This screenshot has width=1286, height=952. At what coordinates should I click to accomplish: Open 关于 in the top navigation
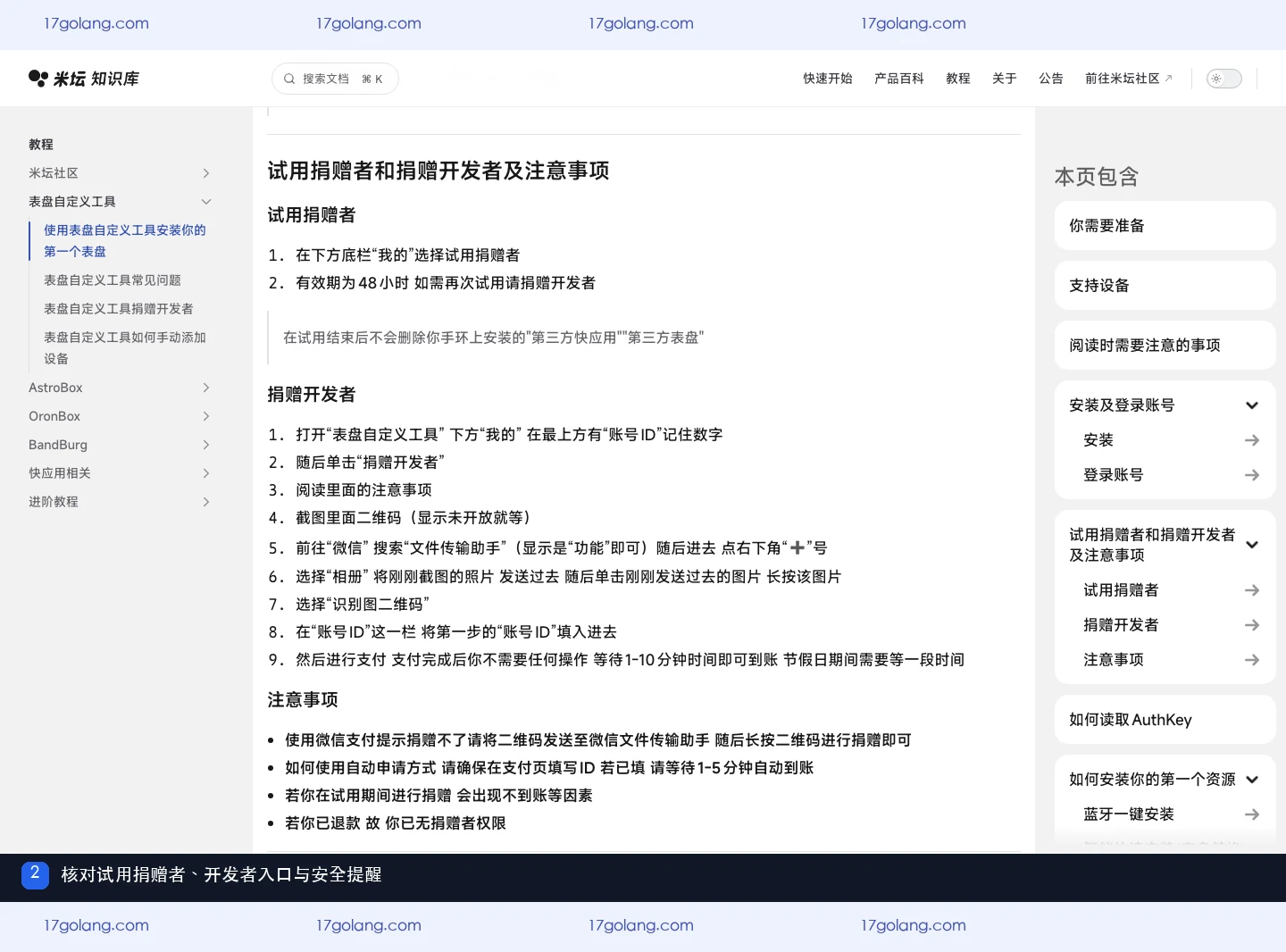1005,79
